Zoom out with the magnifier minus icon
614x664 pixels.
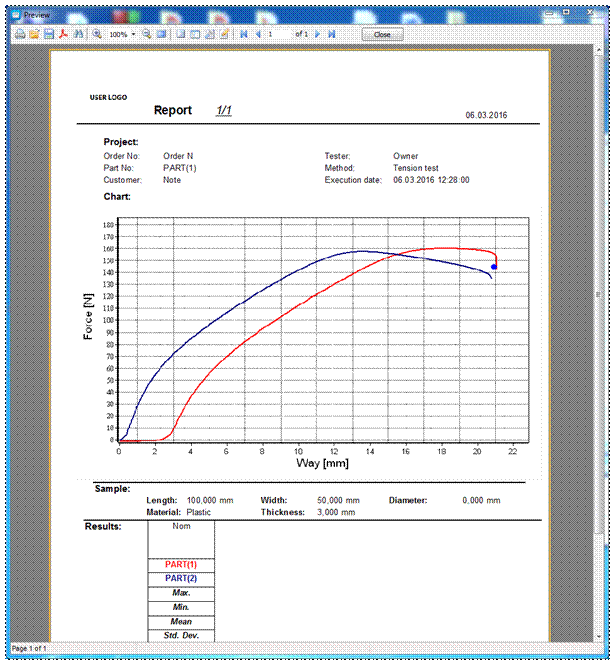click(147, 34)
